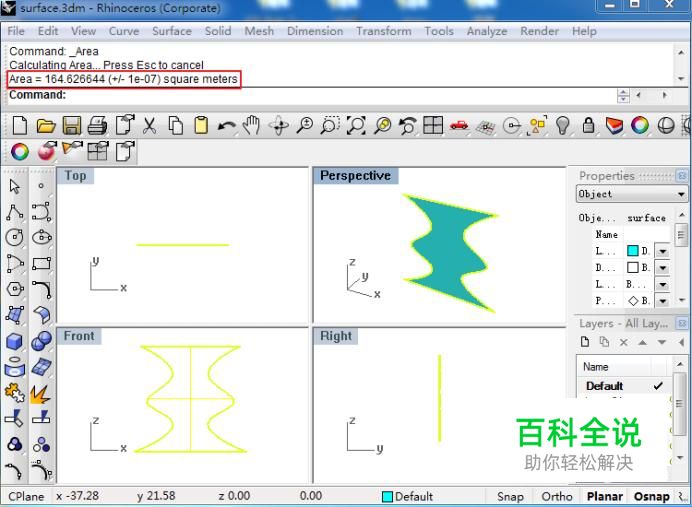Click the Default layer swatch in status bar

[387, 497]
